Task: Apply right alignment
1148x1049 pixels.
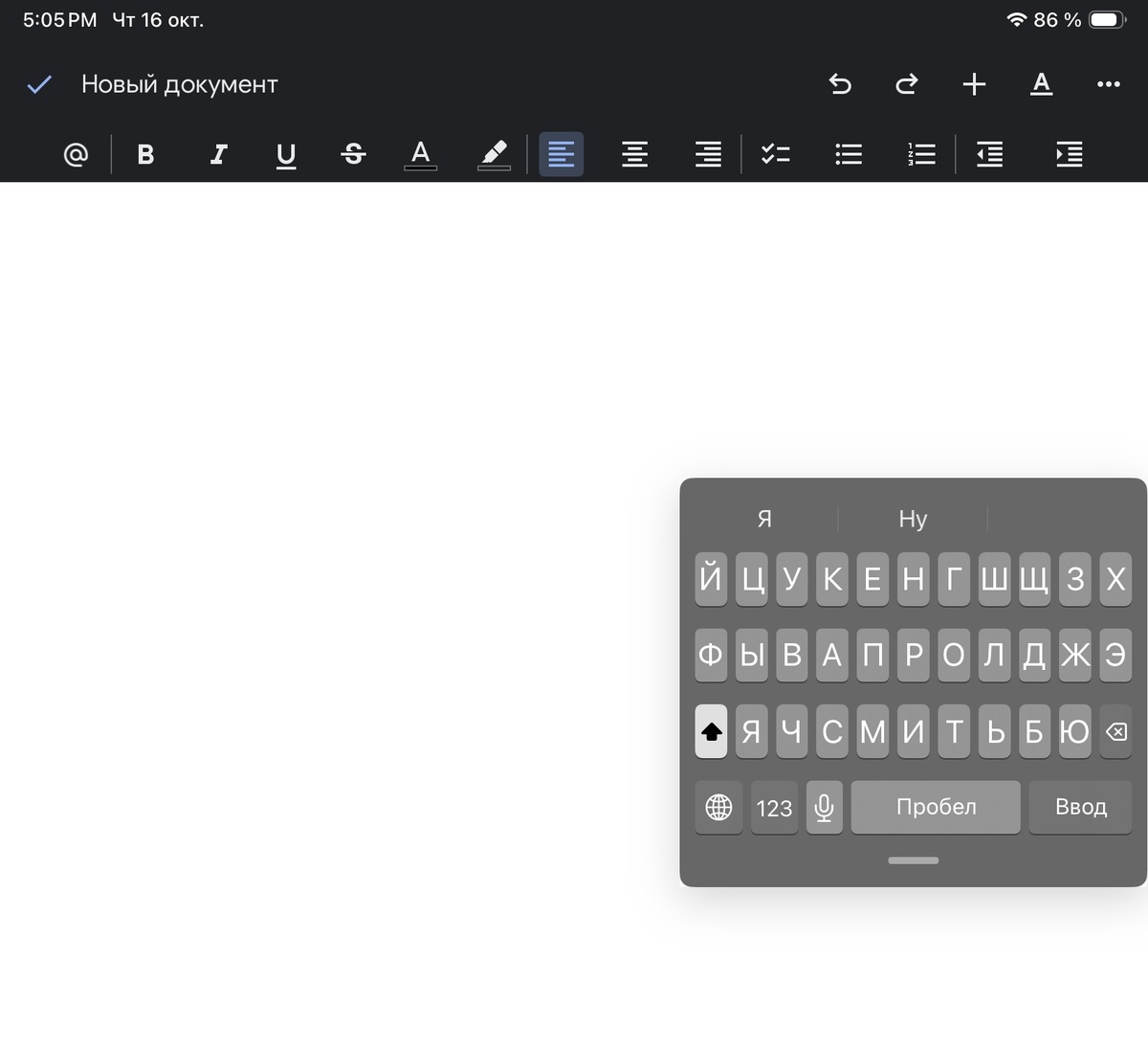Action: [x=706, y=154]
